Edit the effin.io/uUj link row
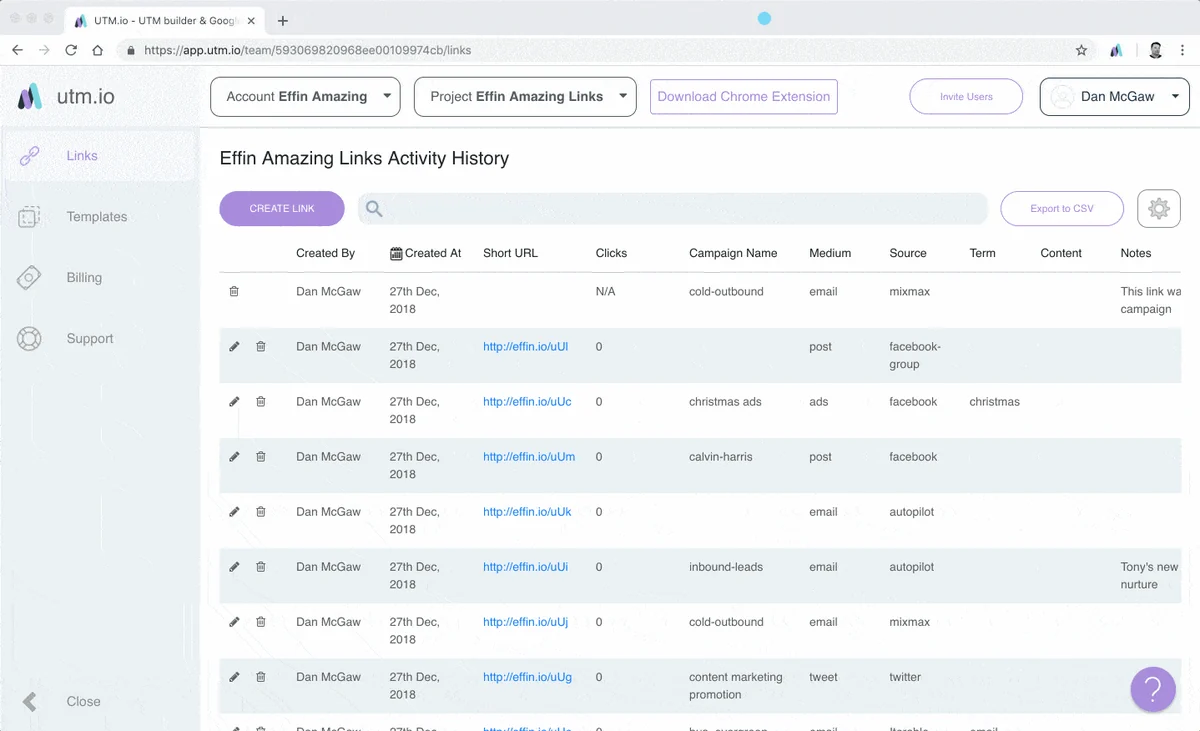This screenshot has width=1200, height=731. [234, 622]
